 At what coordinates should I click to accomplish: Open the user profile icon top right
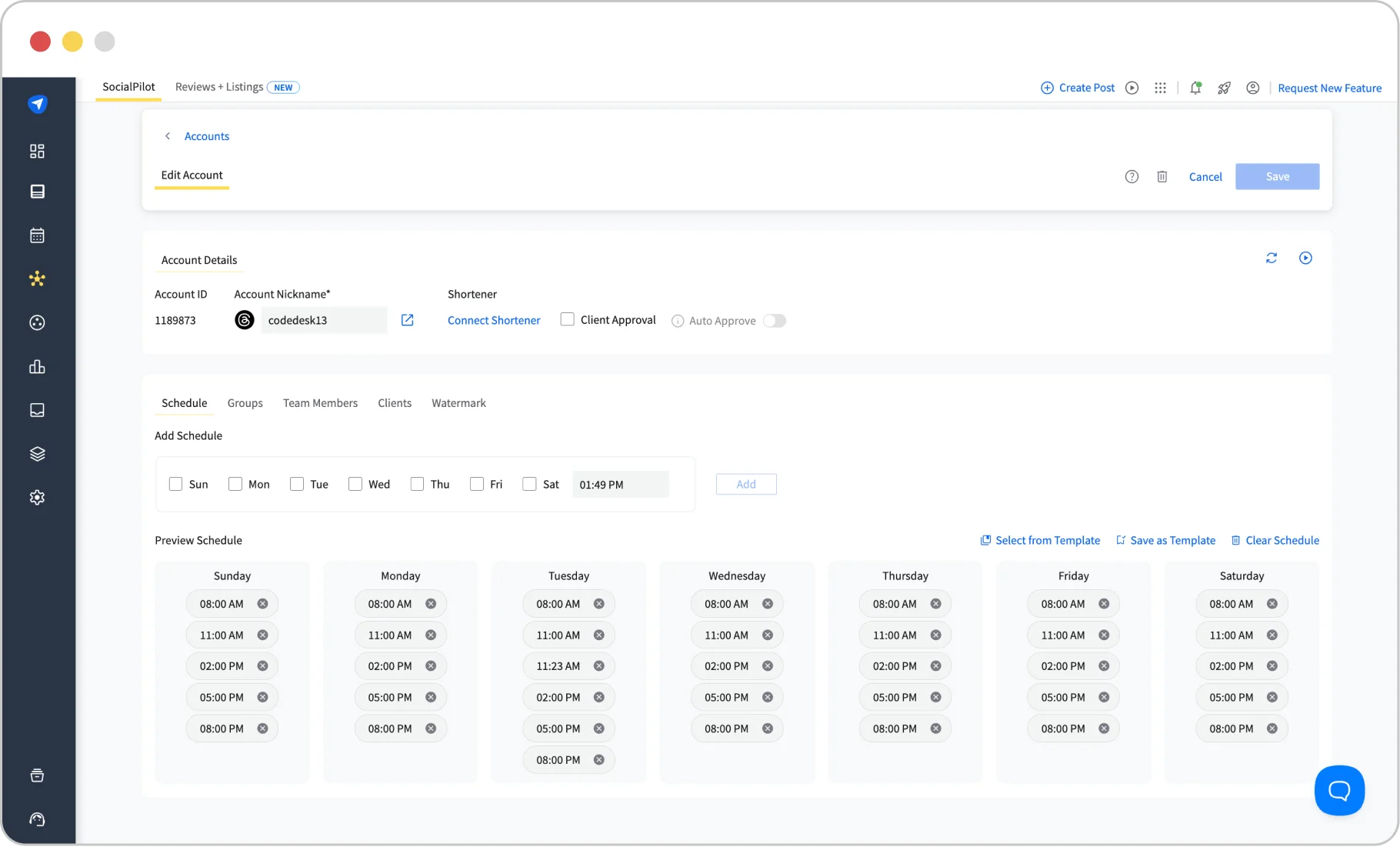1252,88
